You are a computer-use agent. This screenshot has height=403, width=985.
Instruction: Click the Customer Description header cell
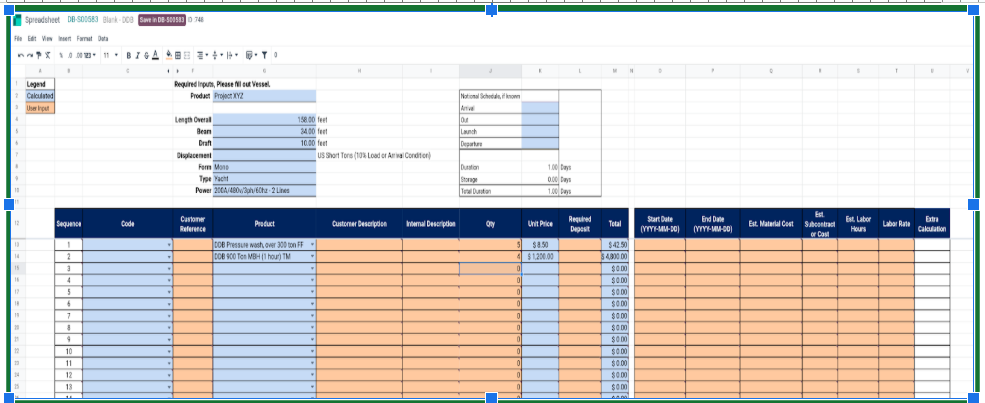[359, 223]
